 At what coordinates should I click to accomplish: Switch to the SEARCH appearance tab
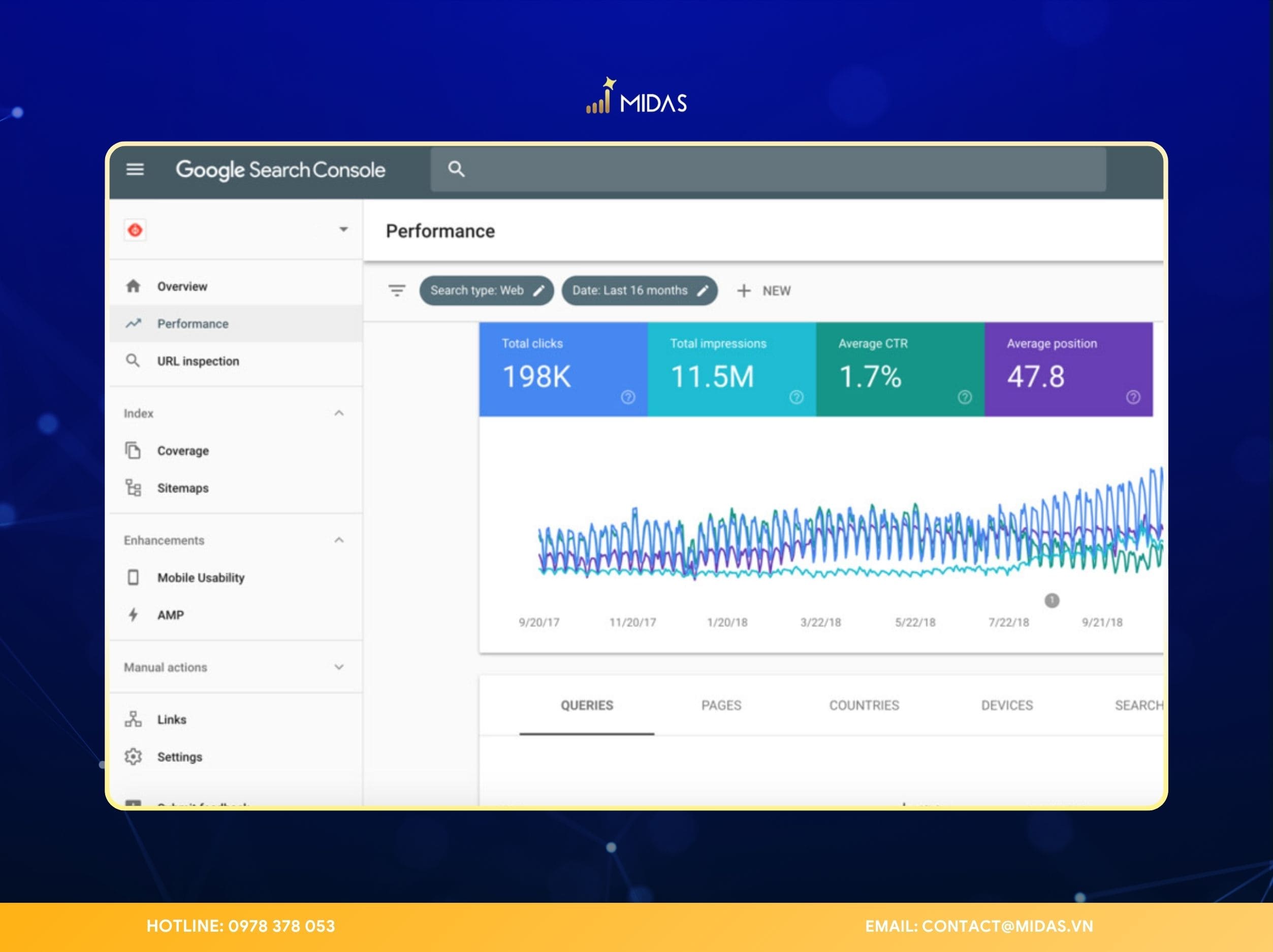point(1138,705)
